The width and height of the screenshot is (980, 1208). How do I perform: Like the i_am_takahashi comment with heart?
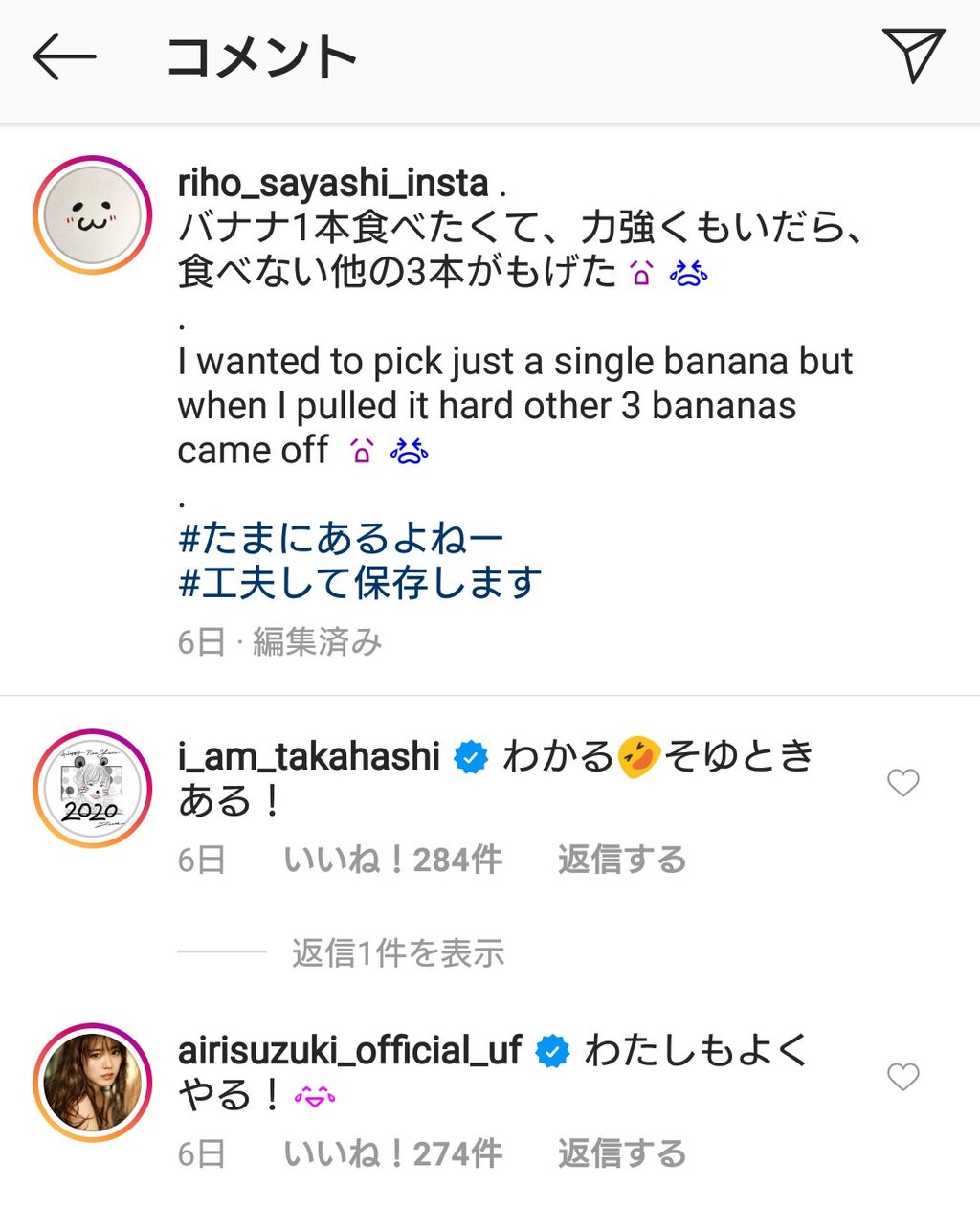pos(902,783)
